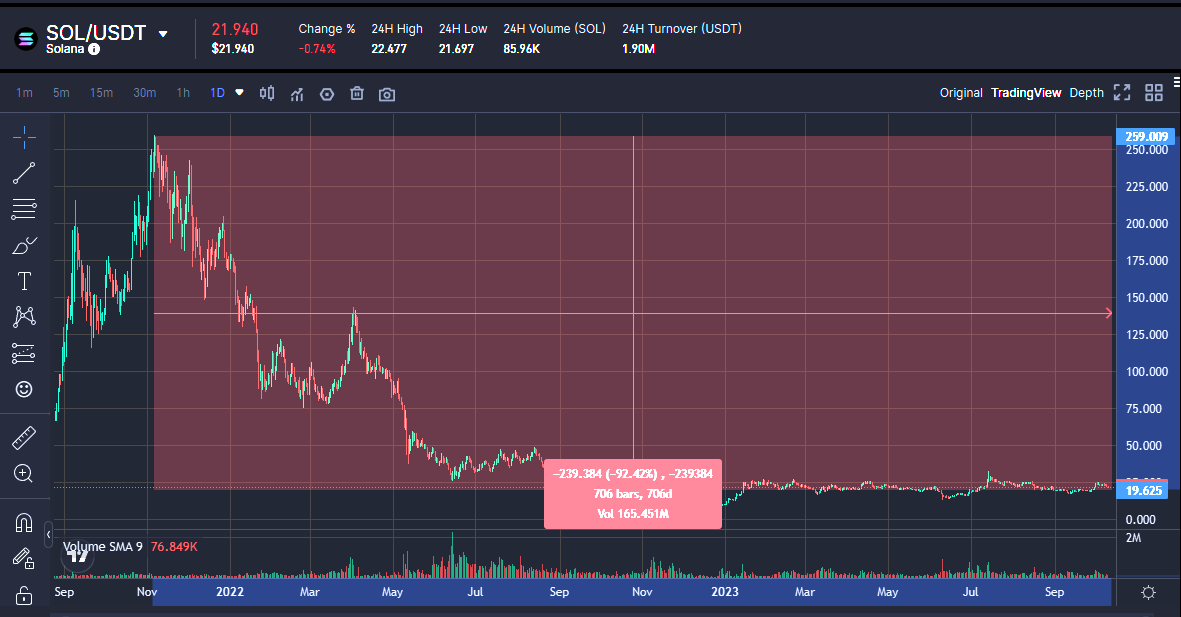This screenshot has height=617, width=1181.
Task: Click the Solana coin logo
Action: pyautogui.click(x=26, y=38)
